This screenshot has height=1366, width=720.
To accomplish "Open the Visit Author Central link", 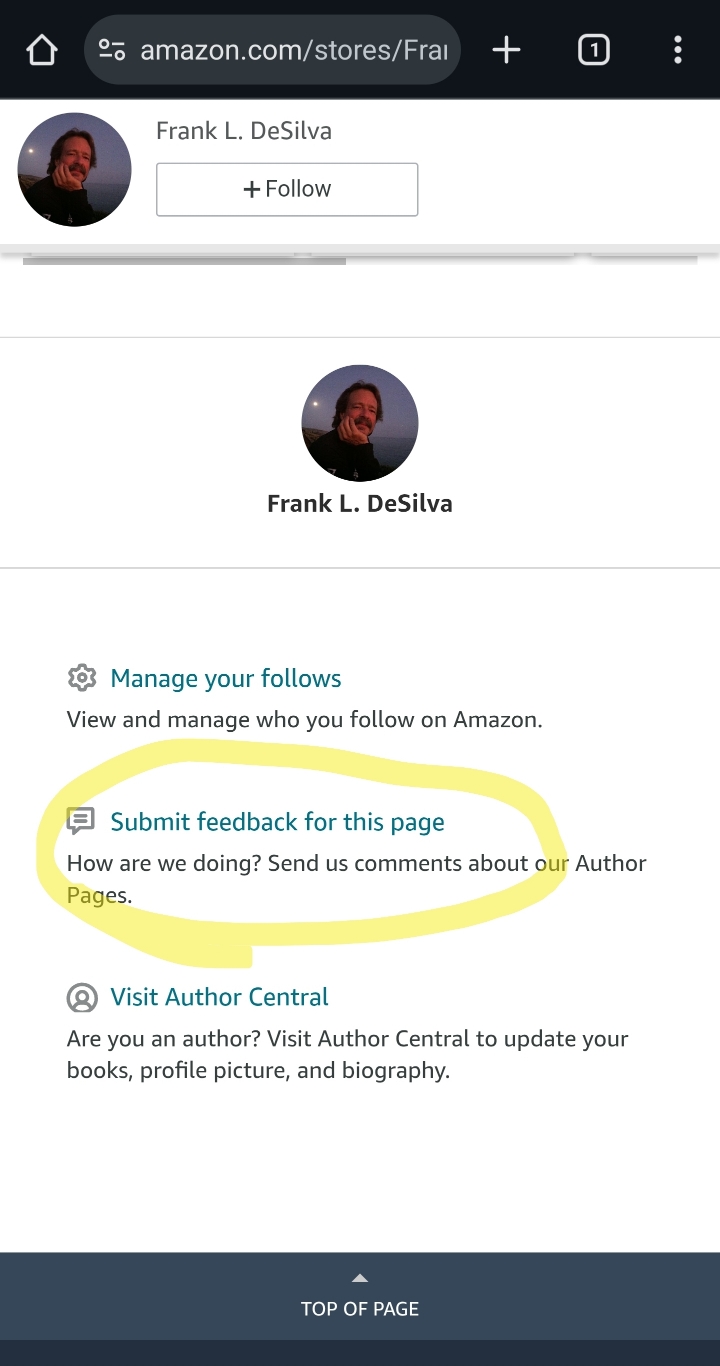I will tap(219, 997).
